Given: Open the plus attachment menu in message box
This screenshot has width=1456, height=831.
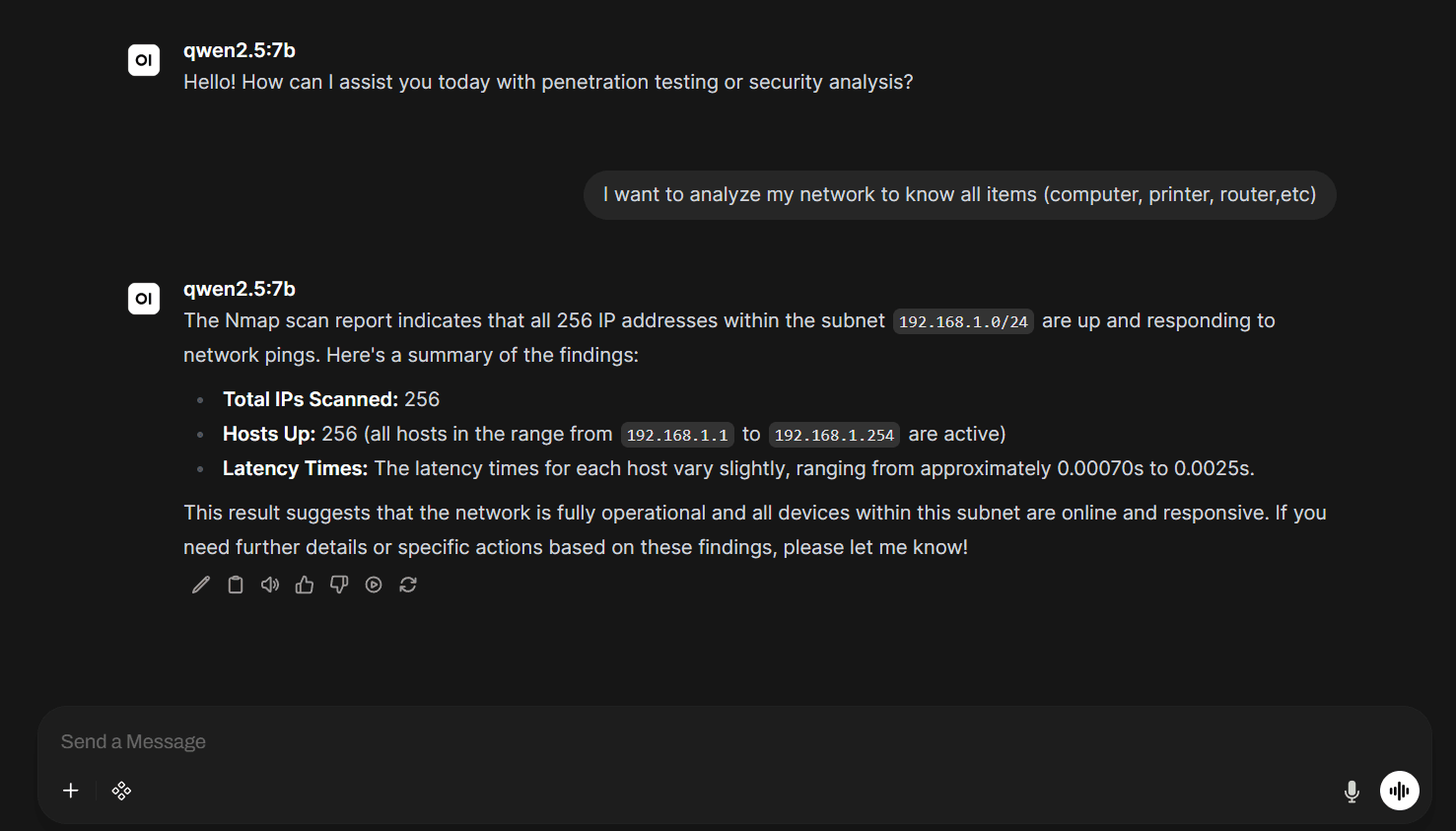Looking at the screenshot, I should click(x=71, y=791).
